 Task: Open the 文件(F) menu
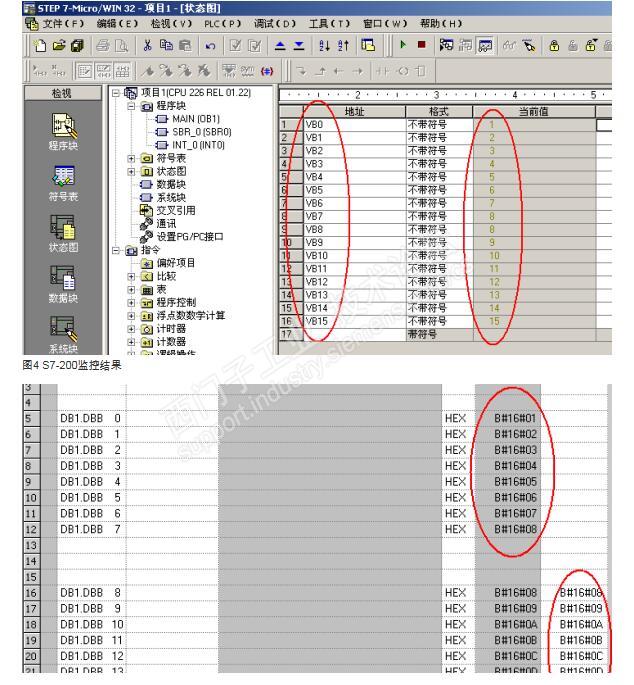point(63,24)
